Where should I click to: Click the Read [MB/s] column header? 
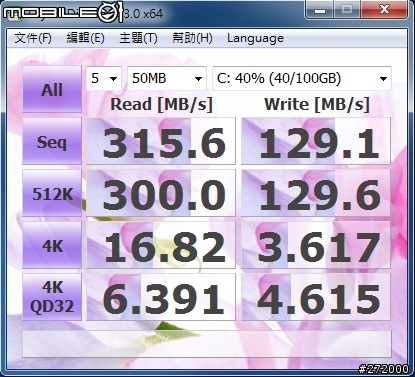click(161, 104)
